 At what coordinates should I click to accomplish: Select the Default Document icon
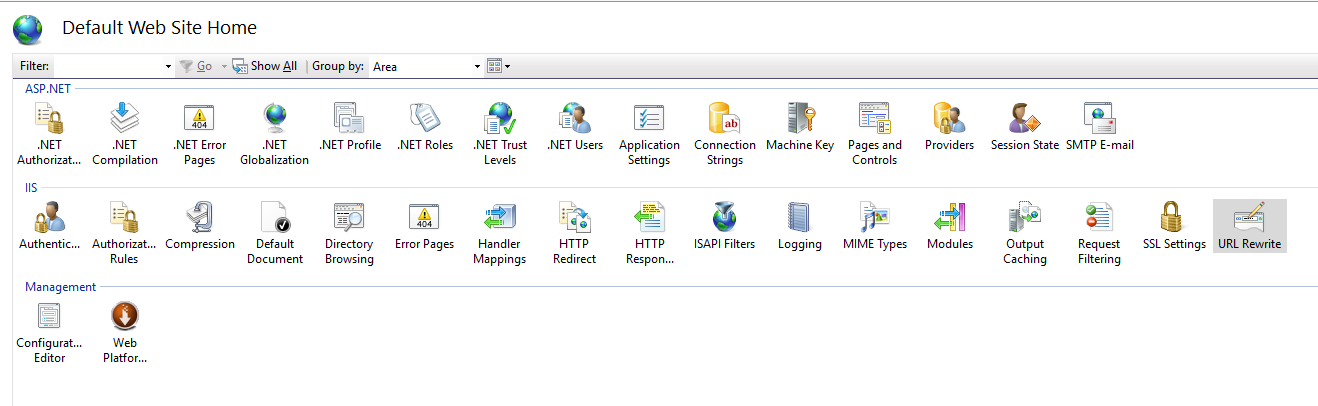tap(274, 218)
